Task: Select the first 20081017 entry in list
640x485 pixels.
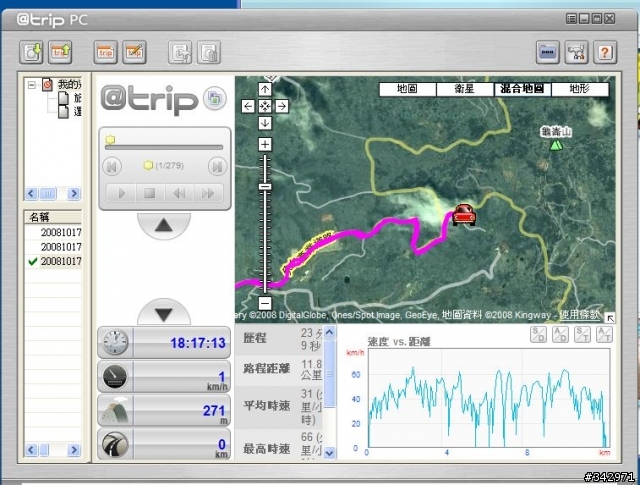Action: pos(53,232)
